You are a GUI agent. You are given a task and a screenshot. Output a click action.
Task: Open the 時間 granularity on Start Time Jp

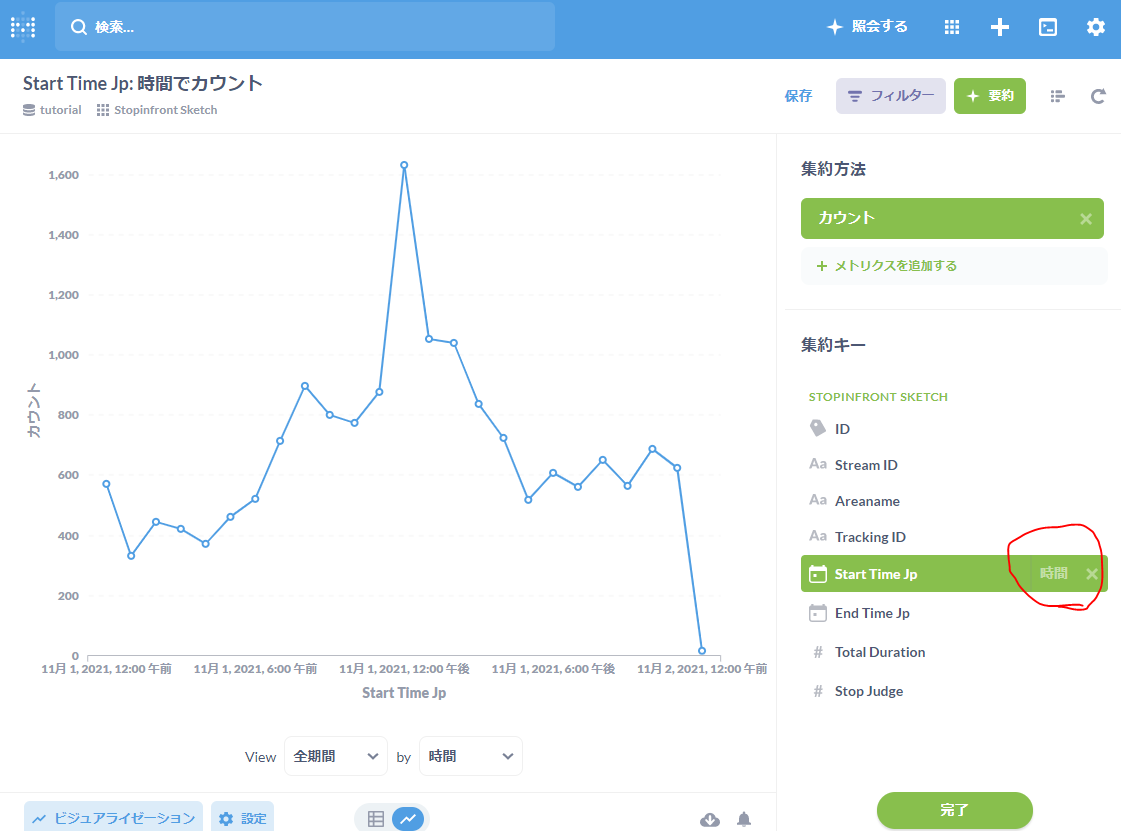pyautogui.click(x=1053, y=573)
